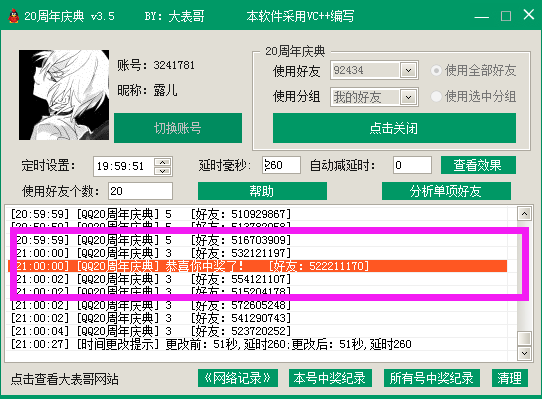
Task: Select log row with friend 516703909
Action: (x=258, y=240)
